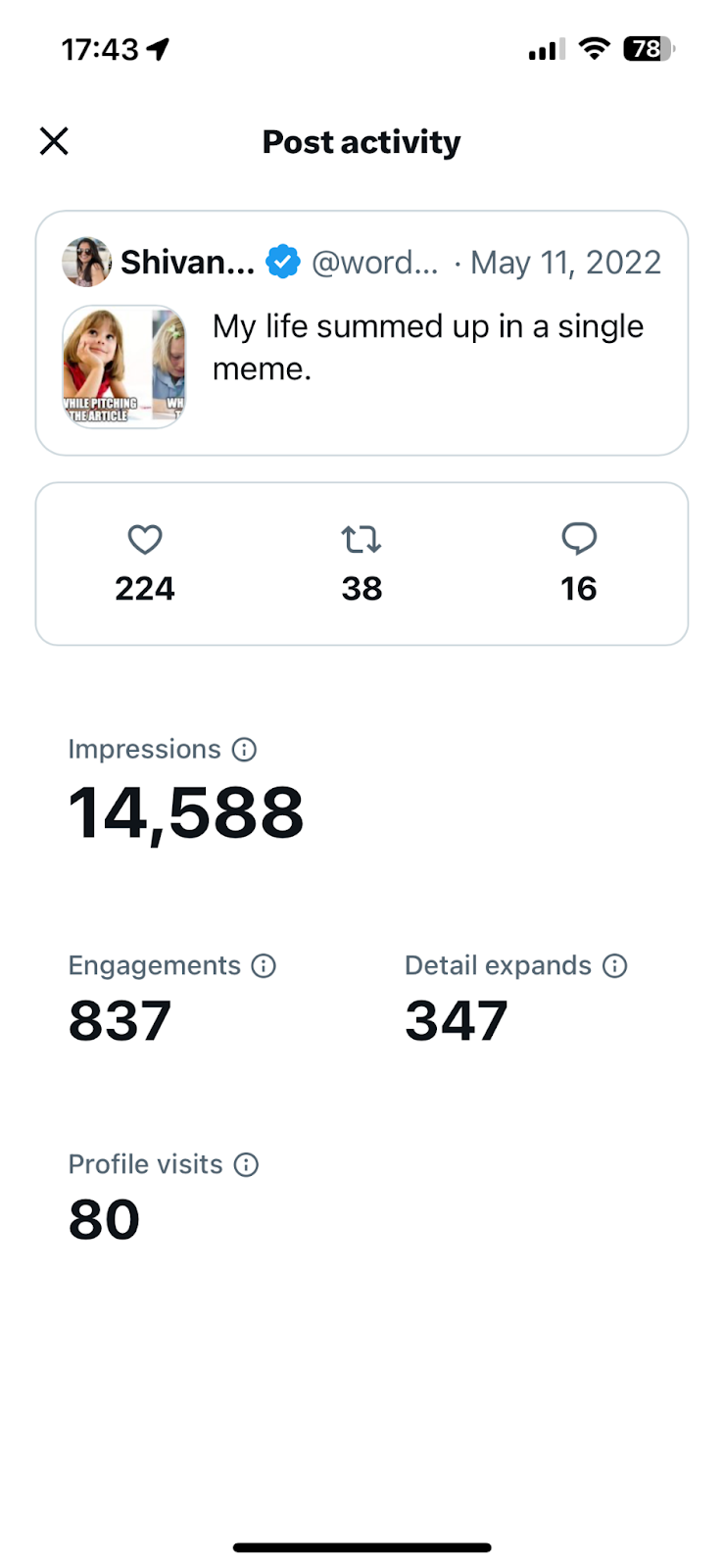The height and width of the screenshot is (1568, 724).
Task: Tap the 16 replies count
Action: [579, 588]
